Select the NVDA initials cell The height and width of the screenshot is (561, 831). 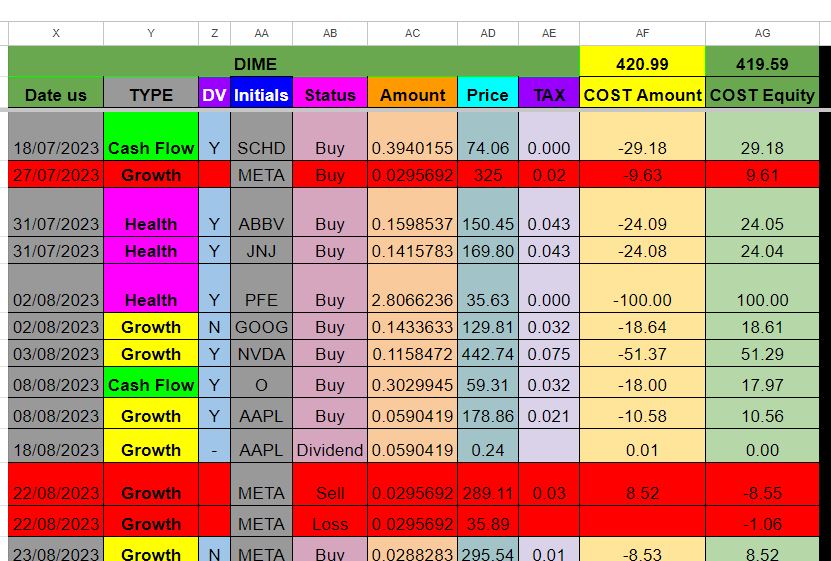click(261, 353)
